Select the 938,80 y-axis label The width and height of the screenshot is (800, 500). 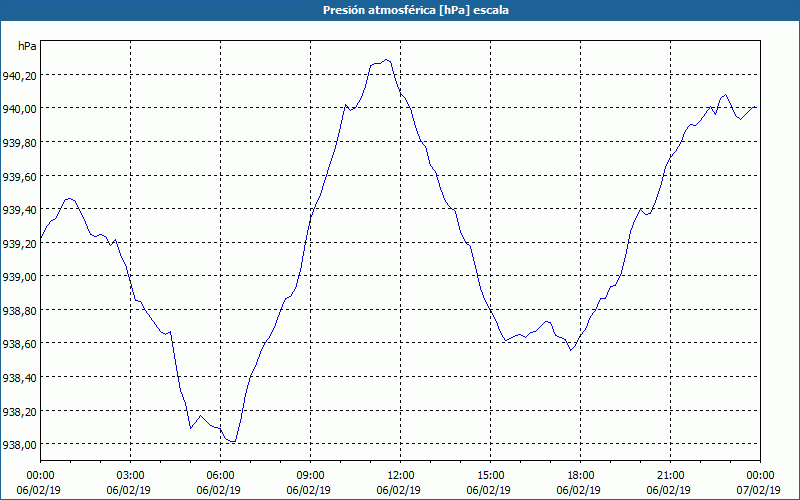18,310
